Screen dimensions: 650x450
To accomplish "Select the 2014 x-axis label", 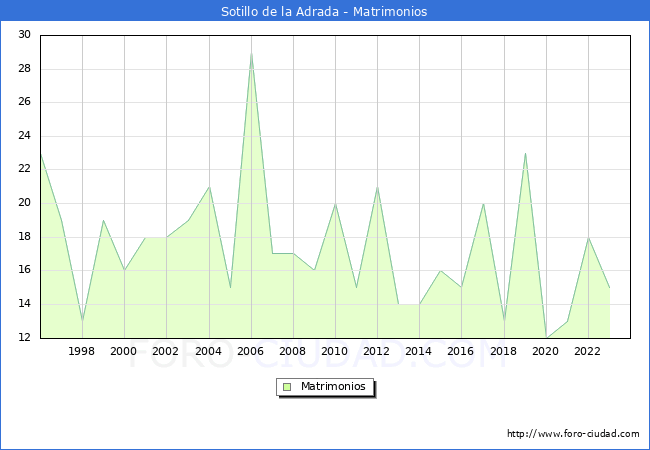I will point(419,352).
